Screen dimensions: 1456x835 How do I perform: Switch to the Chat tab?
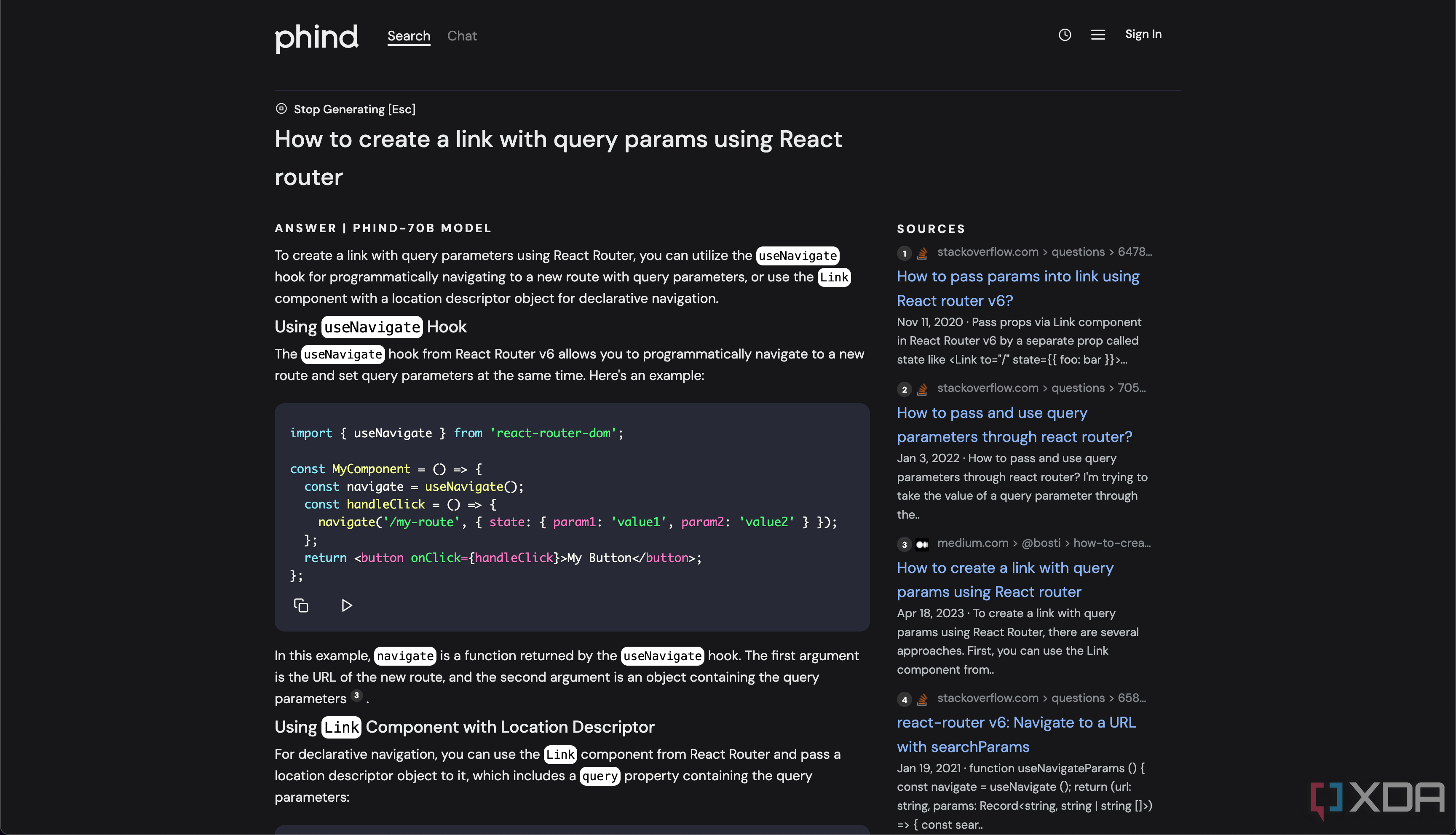[x=461, y=35]
